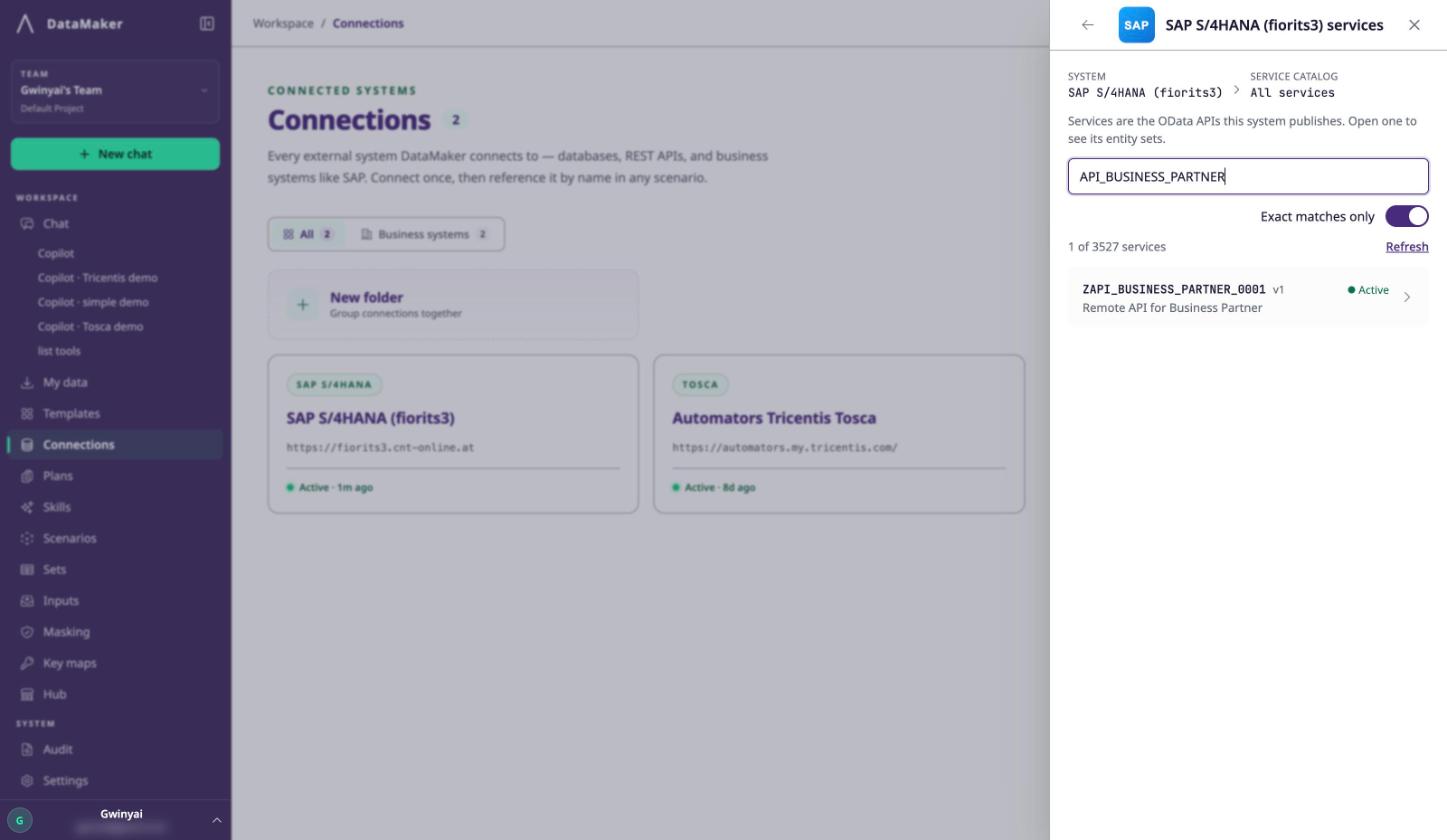Open Inputs section
Viewport: 1447px width, 840px height.
point(60,601)
